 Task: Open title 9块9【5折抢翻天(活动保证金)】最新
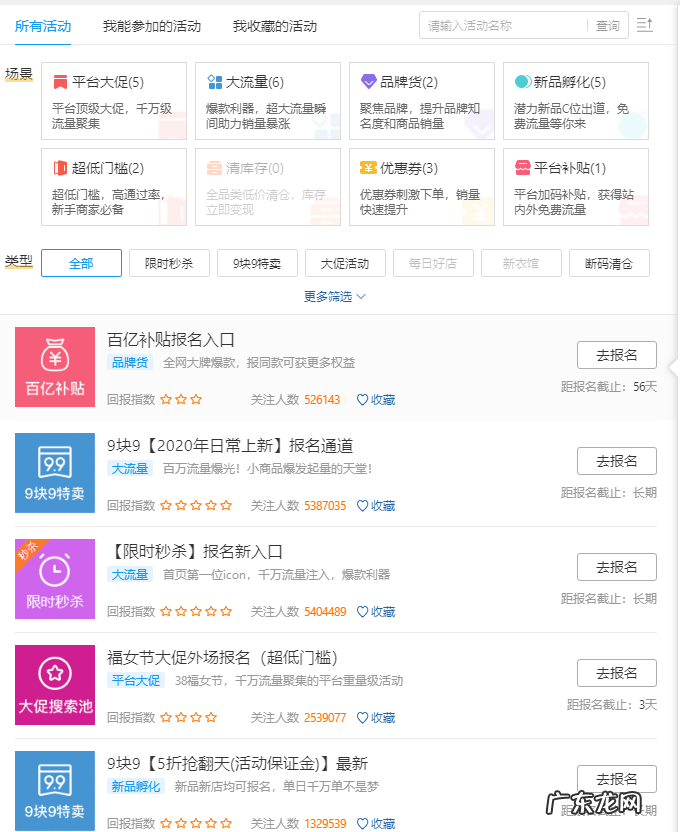coord(238,764)
